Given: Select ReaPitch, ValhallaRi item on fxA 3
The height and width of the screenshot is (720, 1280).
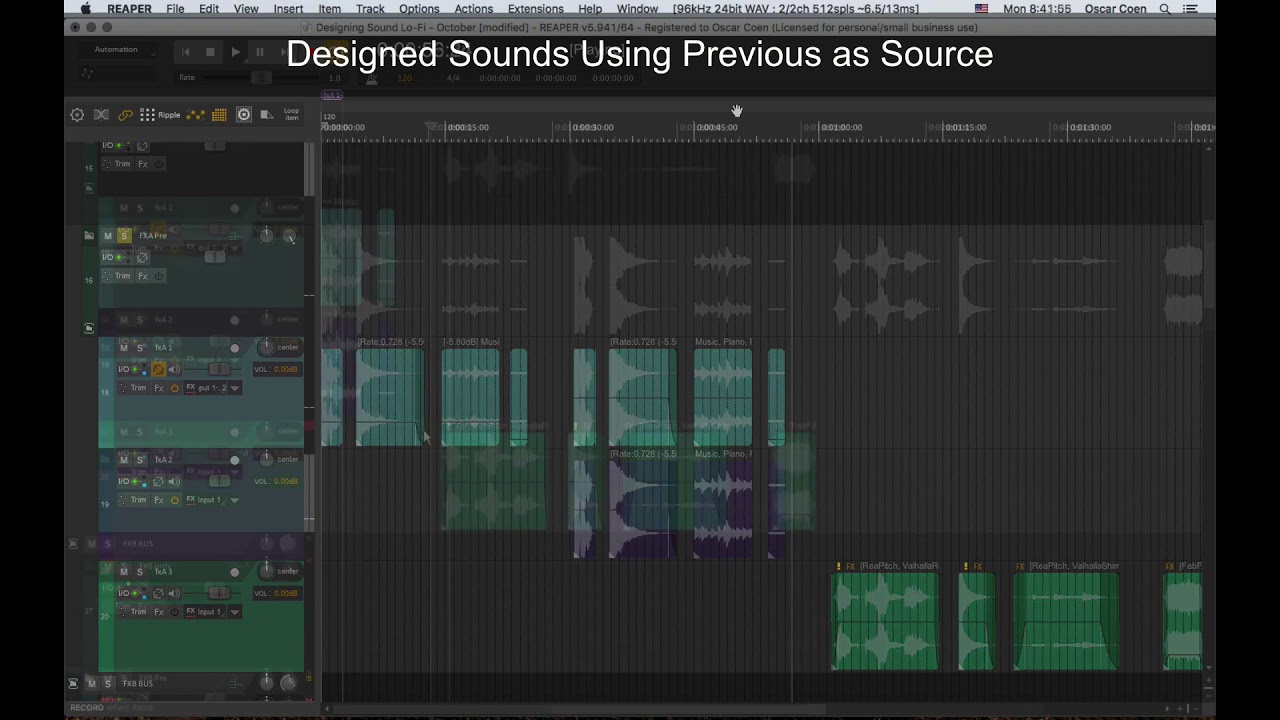Looking at the screenshot, I should pos(886,620).
